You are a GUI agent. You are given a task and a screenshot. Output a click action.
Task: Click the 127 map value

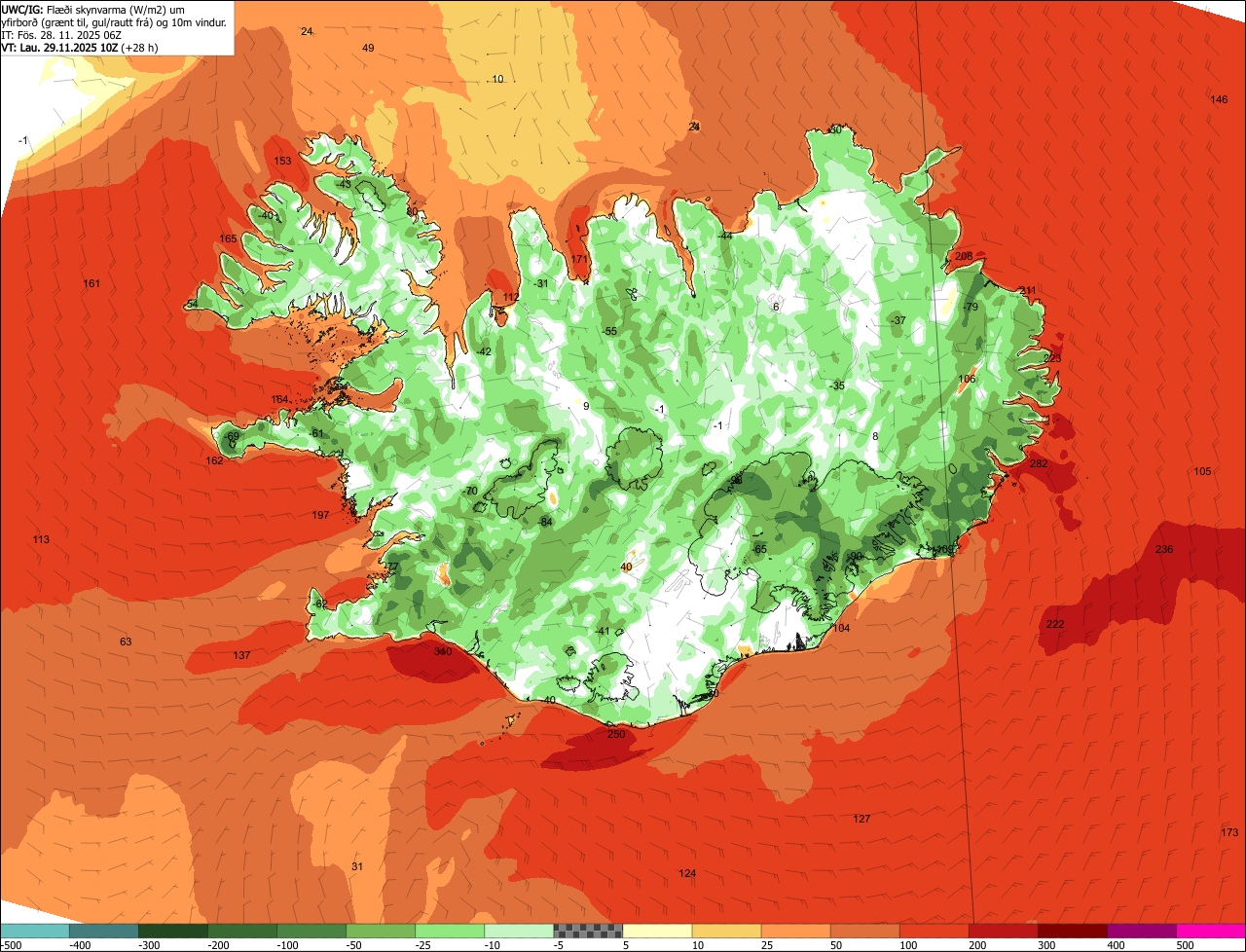point(861,819)
